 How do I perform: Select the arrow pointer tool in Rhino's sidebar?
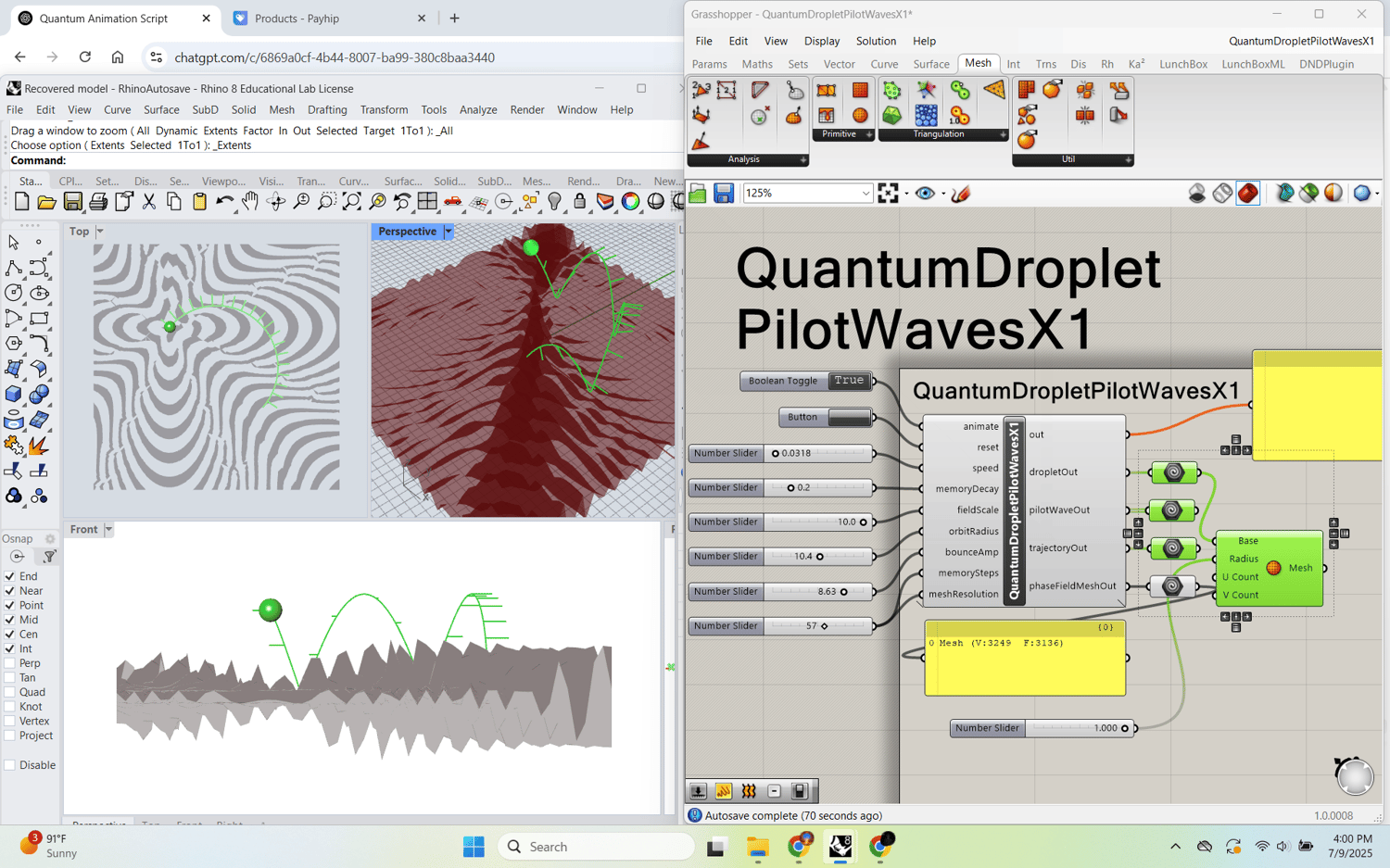click(14, 243)
